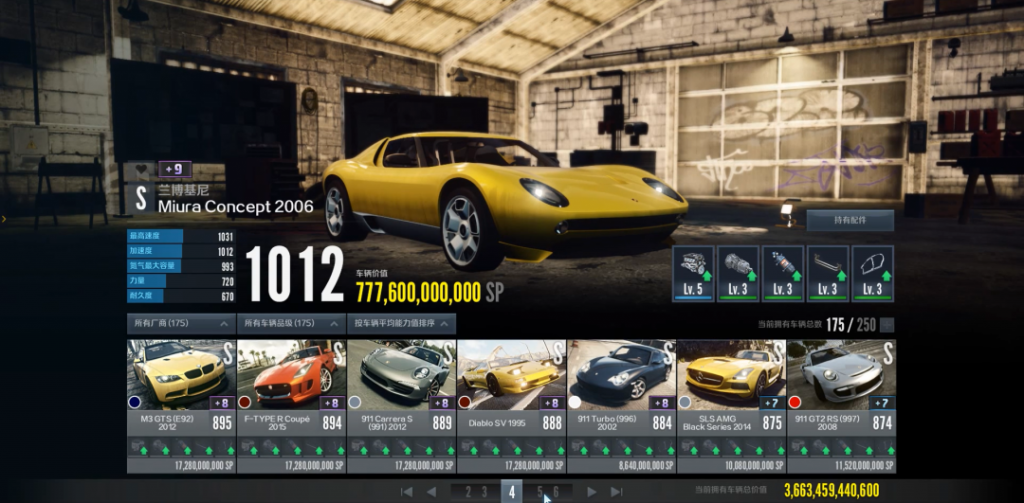
Task: Click the engine upgrade icon under F-TYPE R card
Action: pos(249,447)
